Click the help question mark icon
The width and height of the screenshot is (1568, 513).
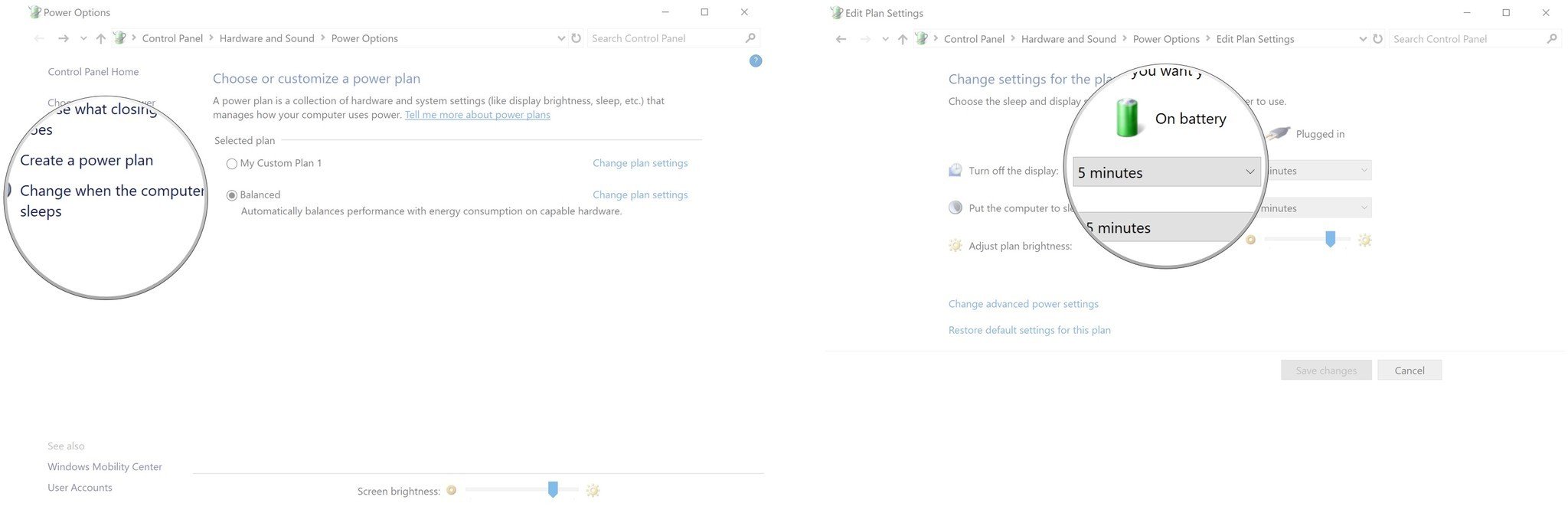coord(755,61)
